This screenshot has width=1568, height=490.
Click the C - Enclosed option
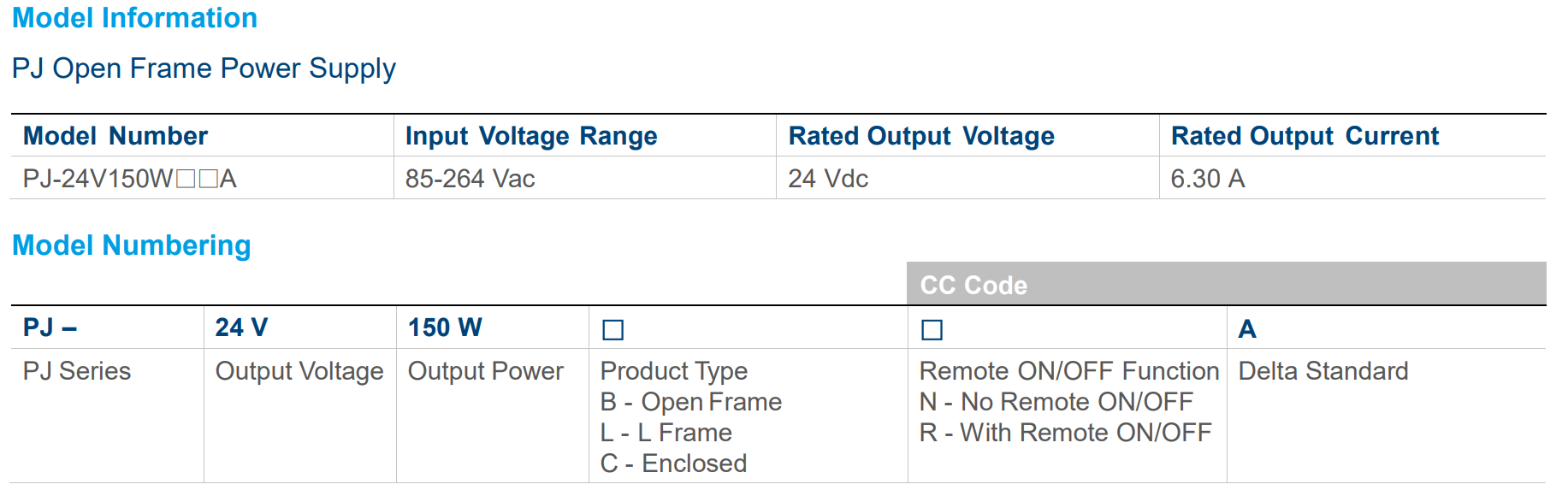point(673,463)
